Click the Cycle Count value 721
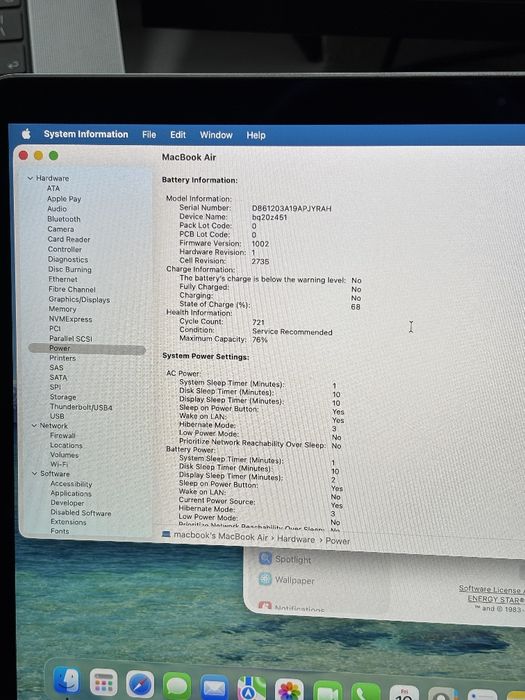The width and height of the screenshot is (525, 700). [258, 322]
